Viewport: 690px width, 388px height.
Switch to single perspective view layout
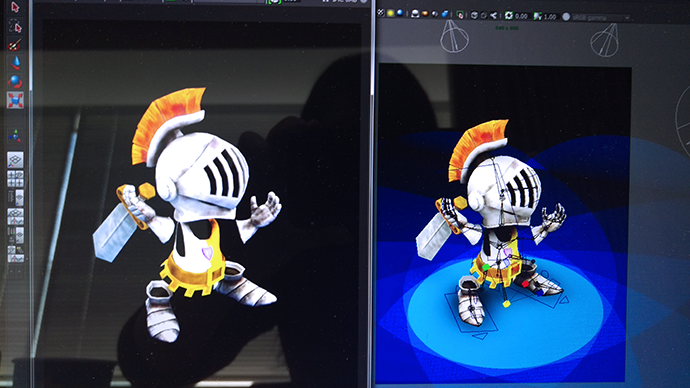[15, 160]
